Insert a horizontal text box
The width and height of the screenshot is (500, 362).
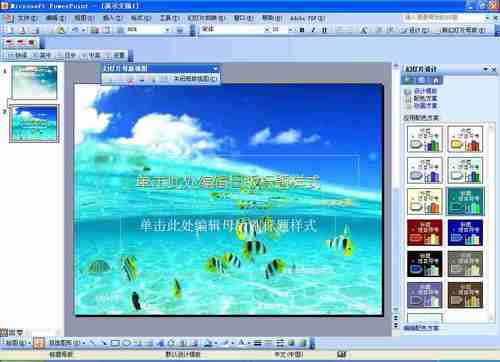coord(138,343)
